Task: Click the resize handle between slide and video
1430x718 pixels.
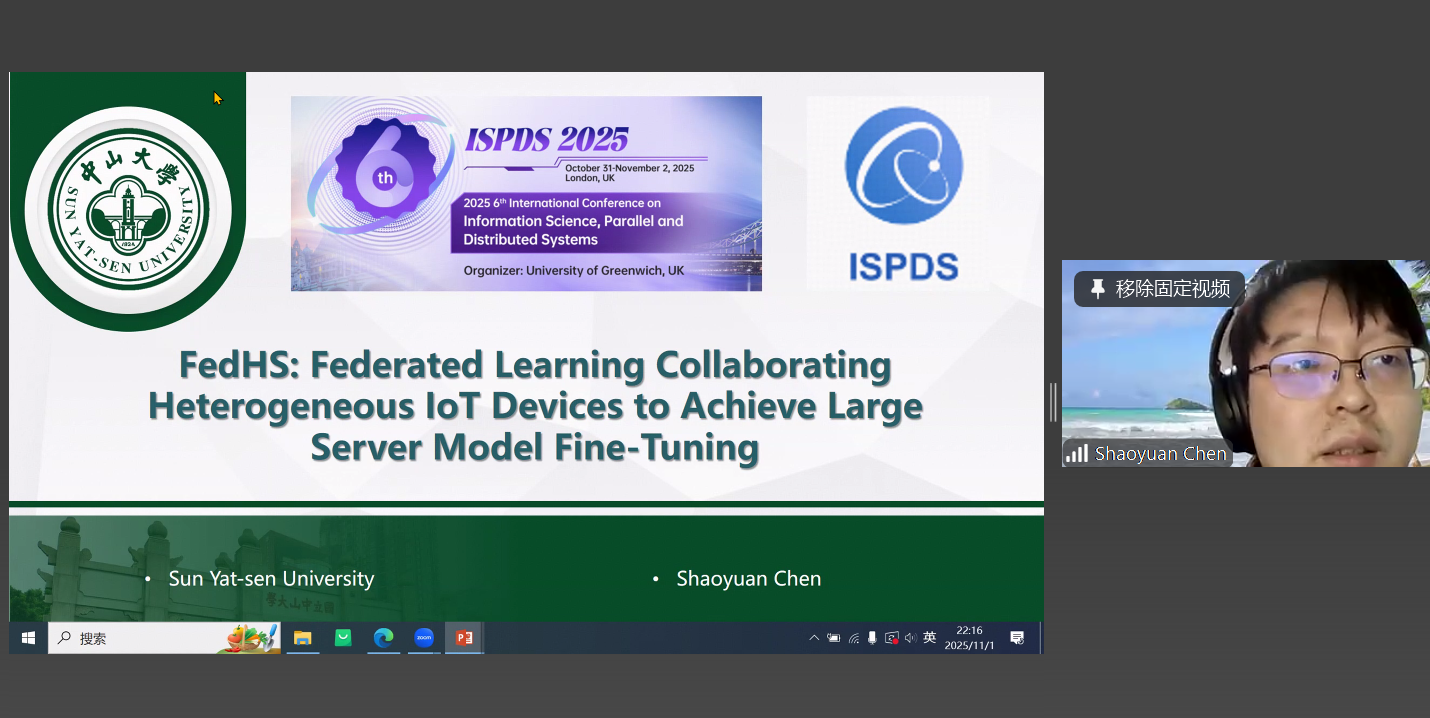Action: pyautogui.click(x=1053, y=402)
